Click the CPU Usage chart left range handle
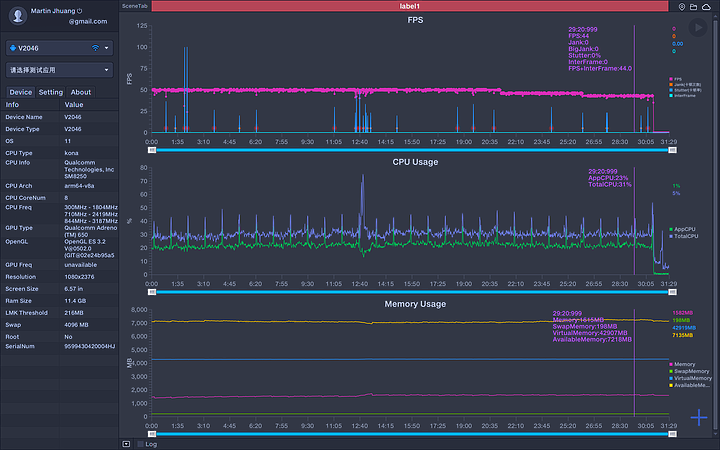720x450 pixels. click(152, 292)
